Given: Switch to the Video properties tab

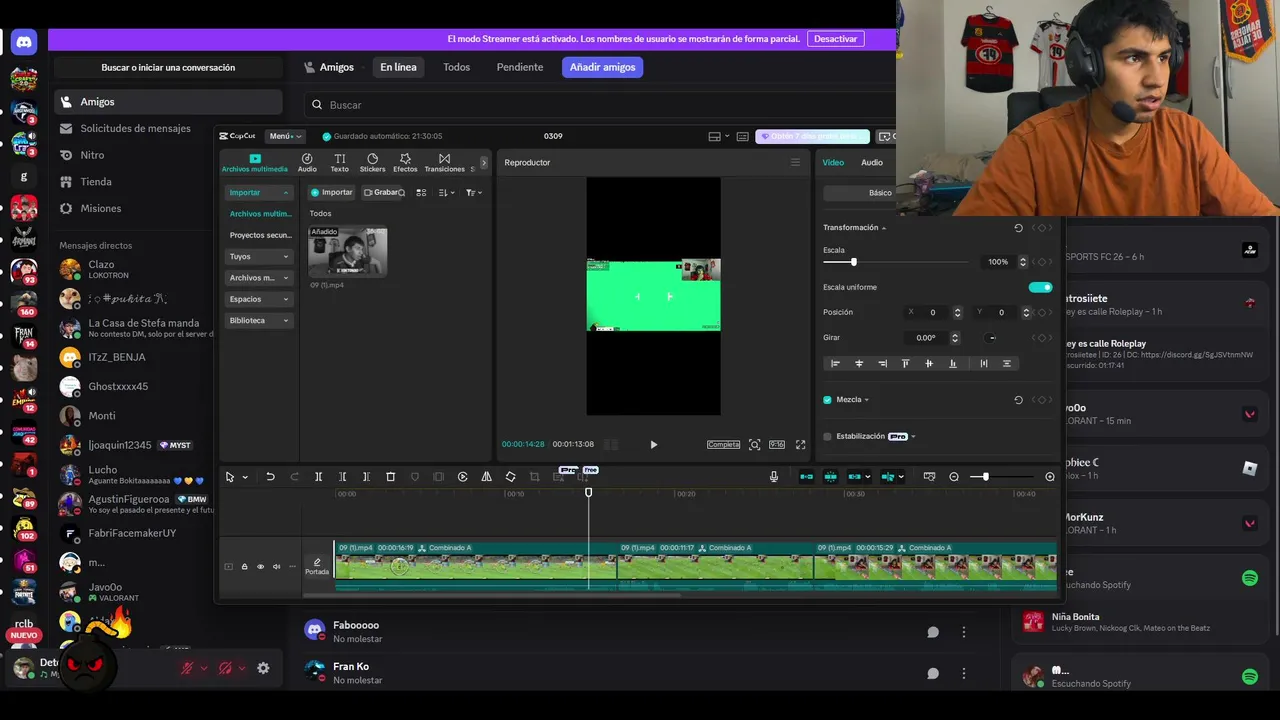Looking at the screenshot, I should (x=833, y=162).
